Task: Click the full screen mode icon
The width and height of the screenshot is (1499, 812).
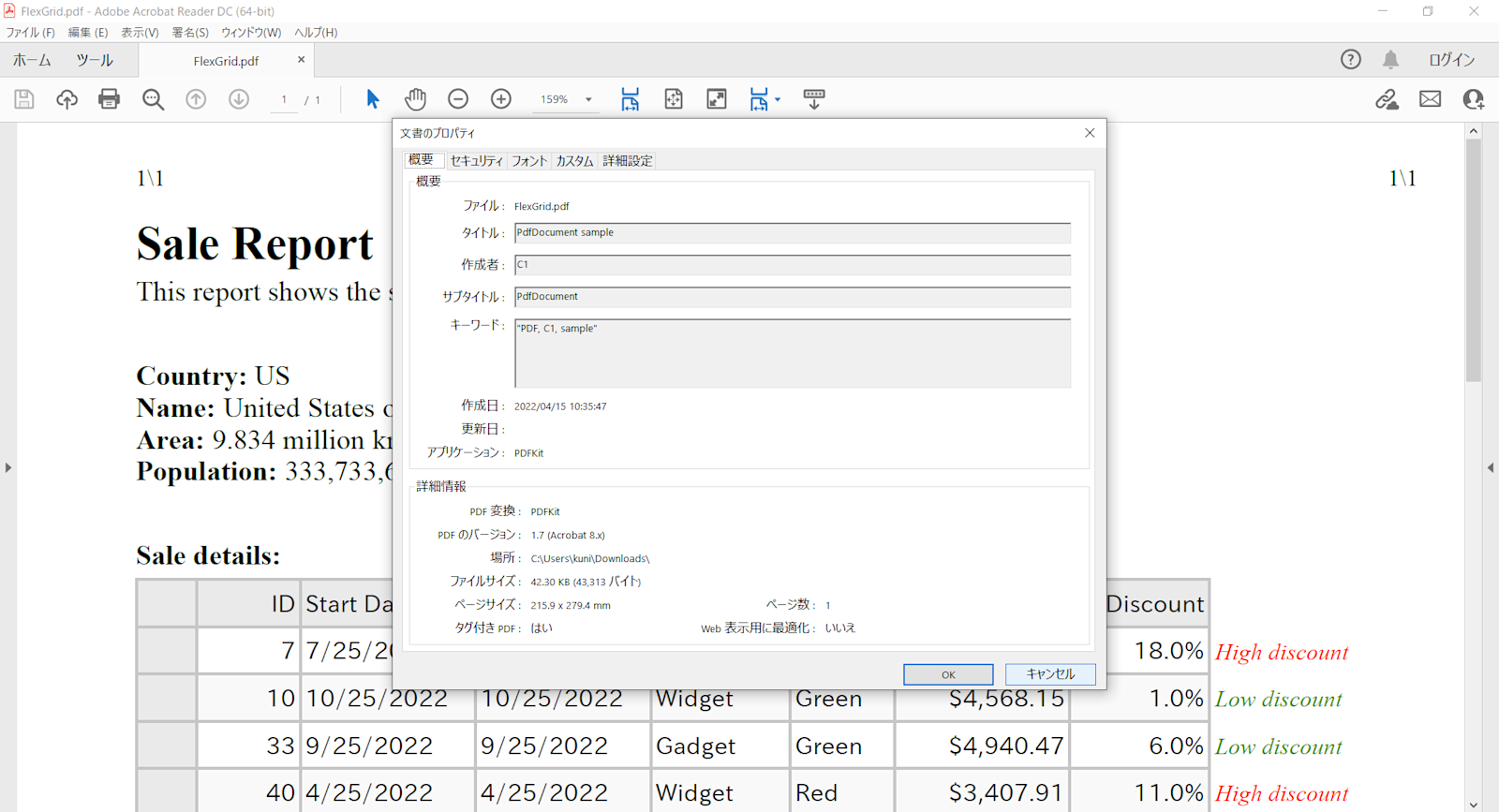Action: [717, 98]
